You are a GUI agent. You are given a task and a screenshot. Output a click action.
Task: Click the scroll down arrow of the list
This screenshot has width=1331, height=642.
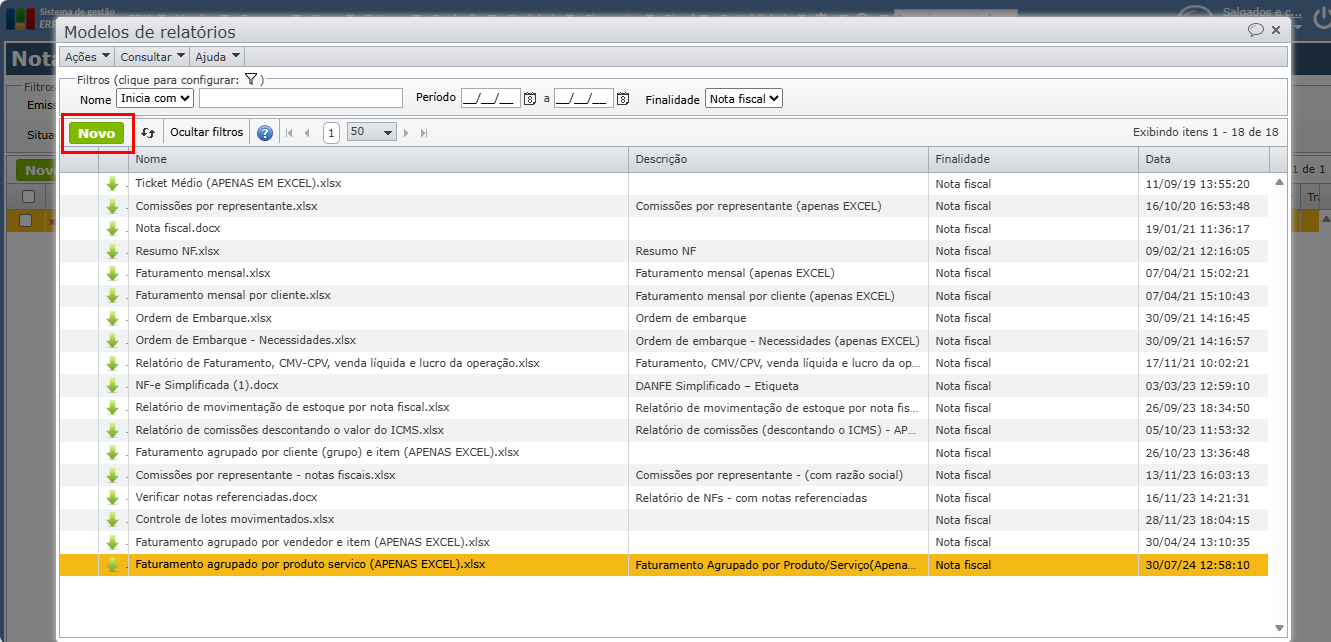tap(1279, 628)
